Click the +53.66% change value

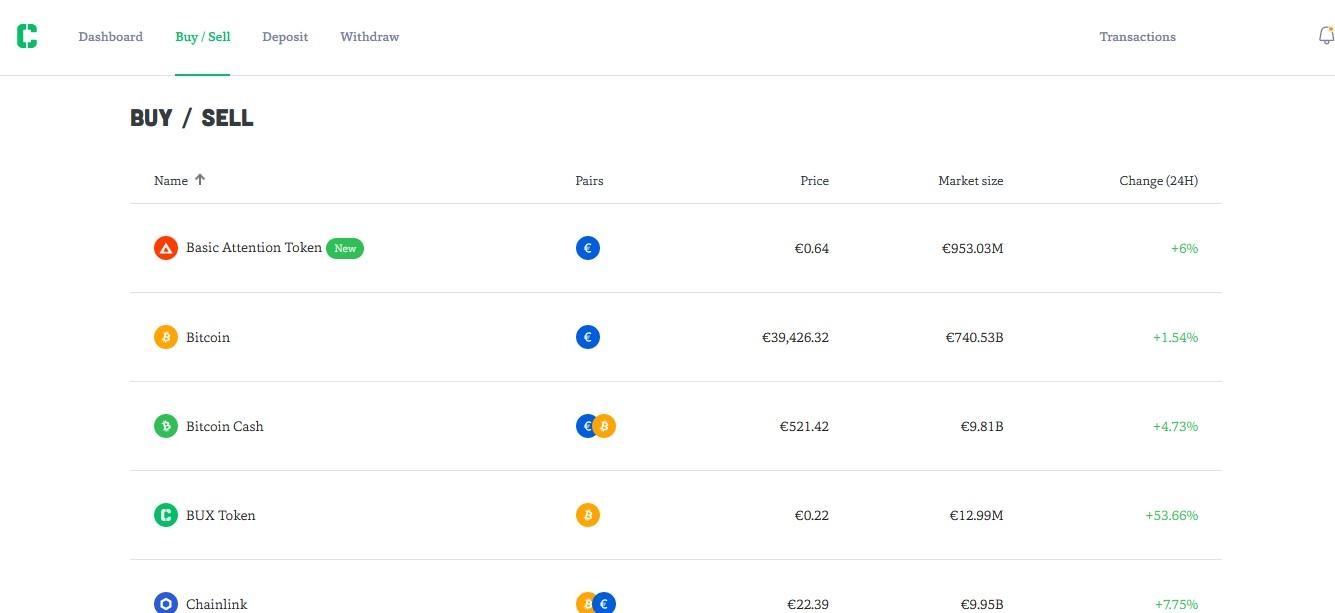(1172, 515)
